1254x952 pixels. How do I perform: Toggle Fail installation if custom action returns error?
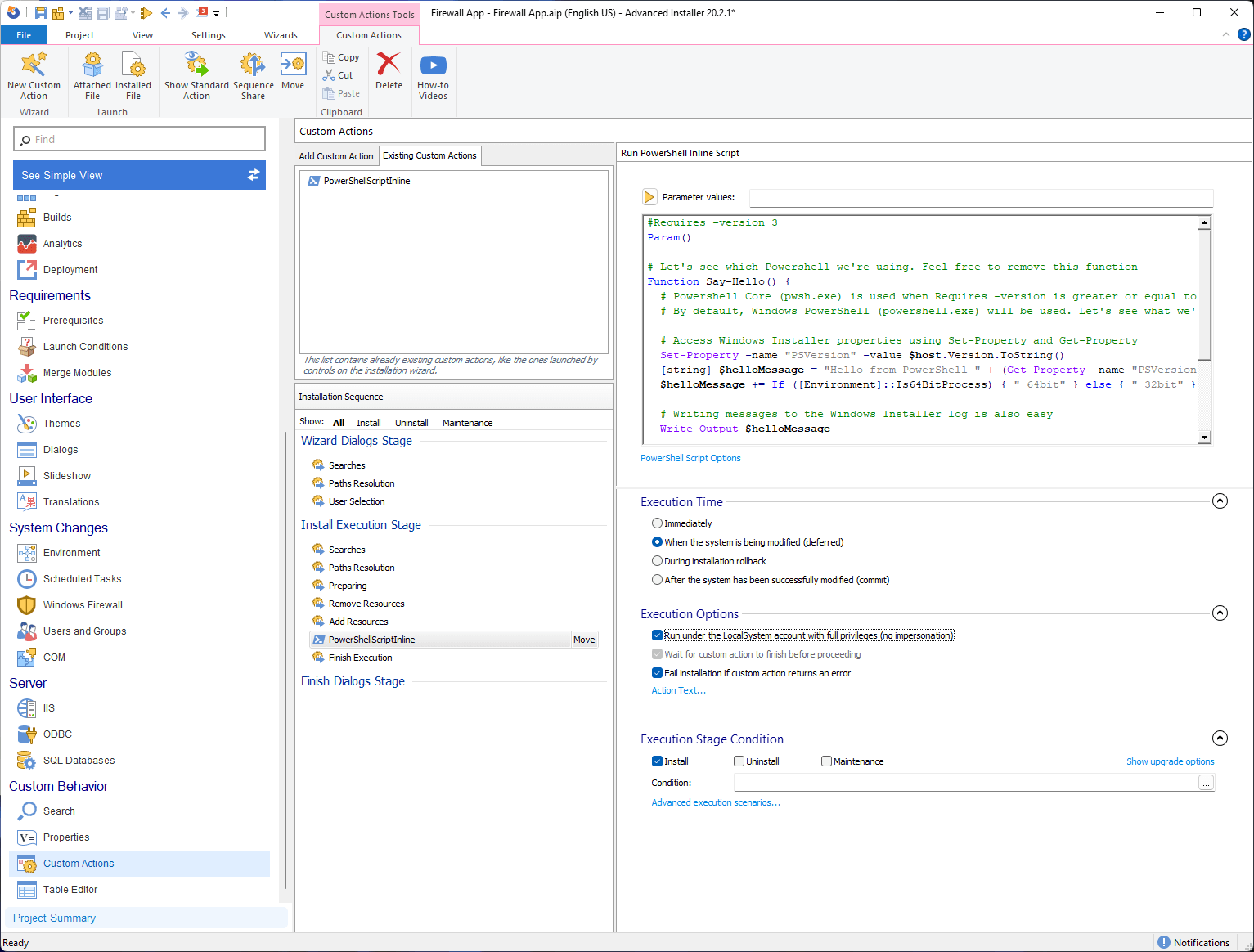657,673
